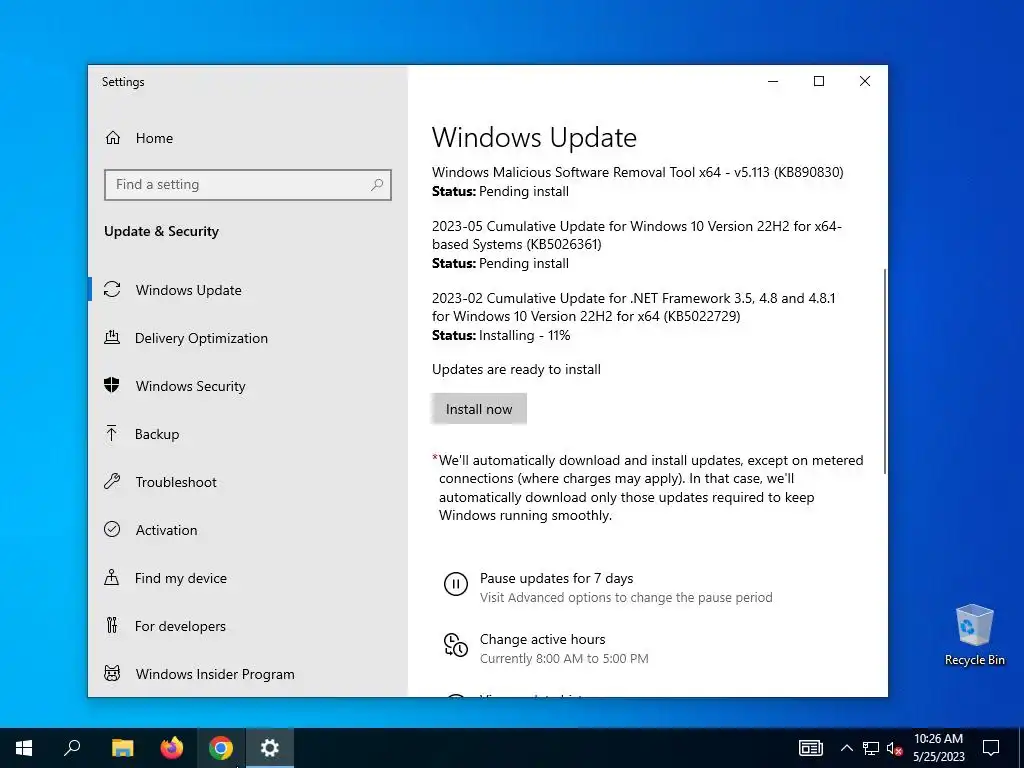Open the Recycle Bin on desktop

[x=974, y=635]
